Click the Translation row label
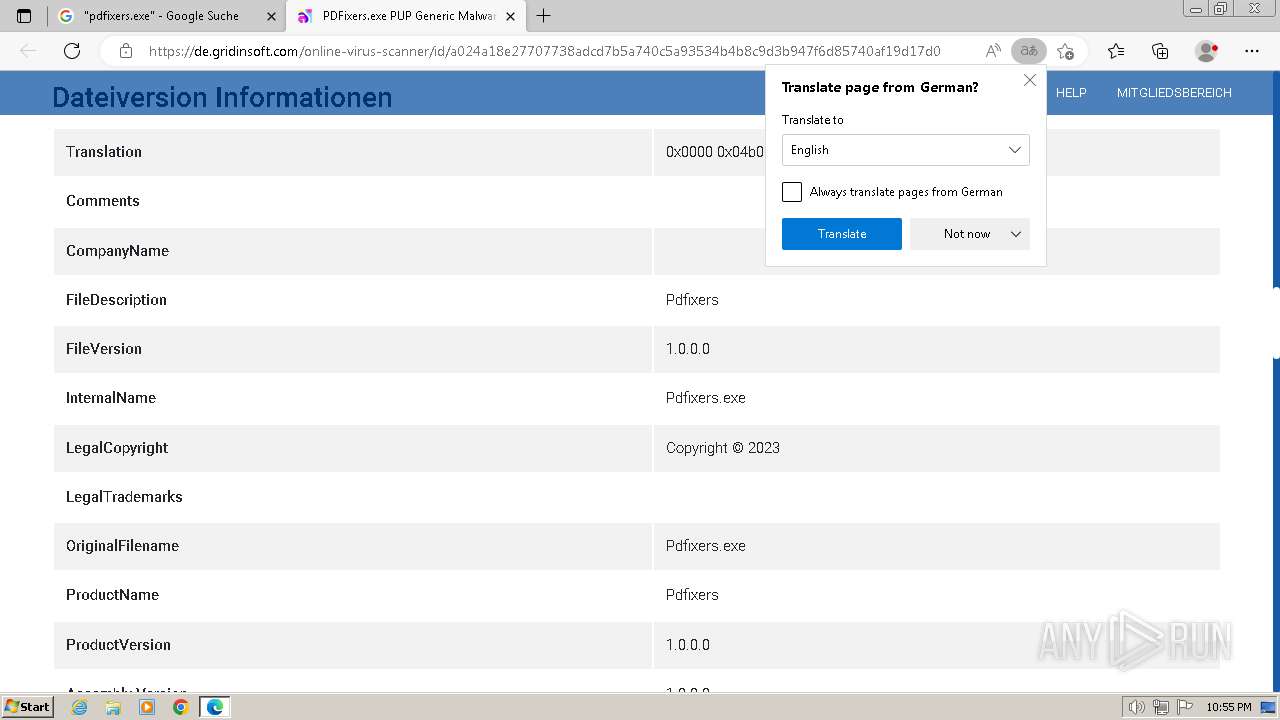 104,152
